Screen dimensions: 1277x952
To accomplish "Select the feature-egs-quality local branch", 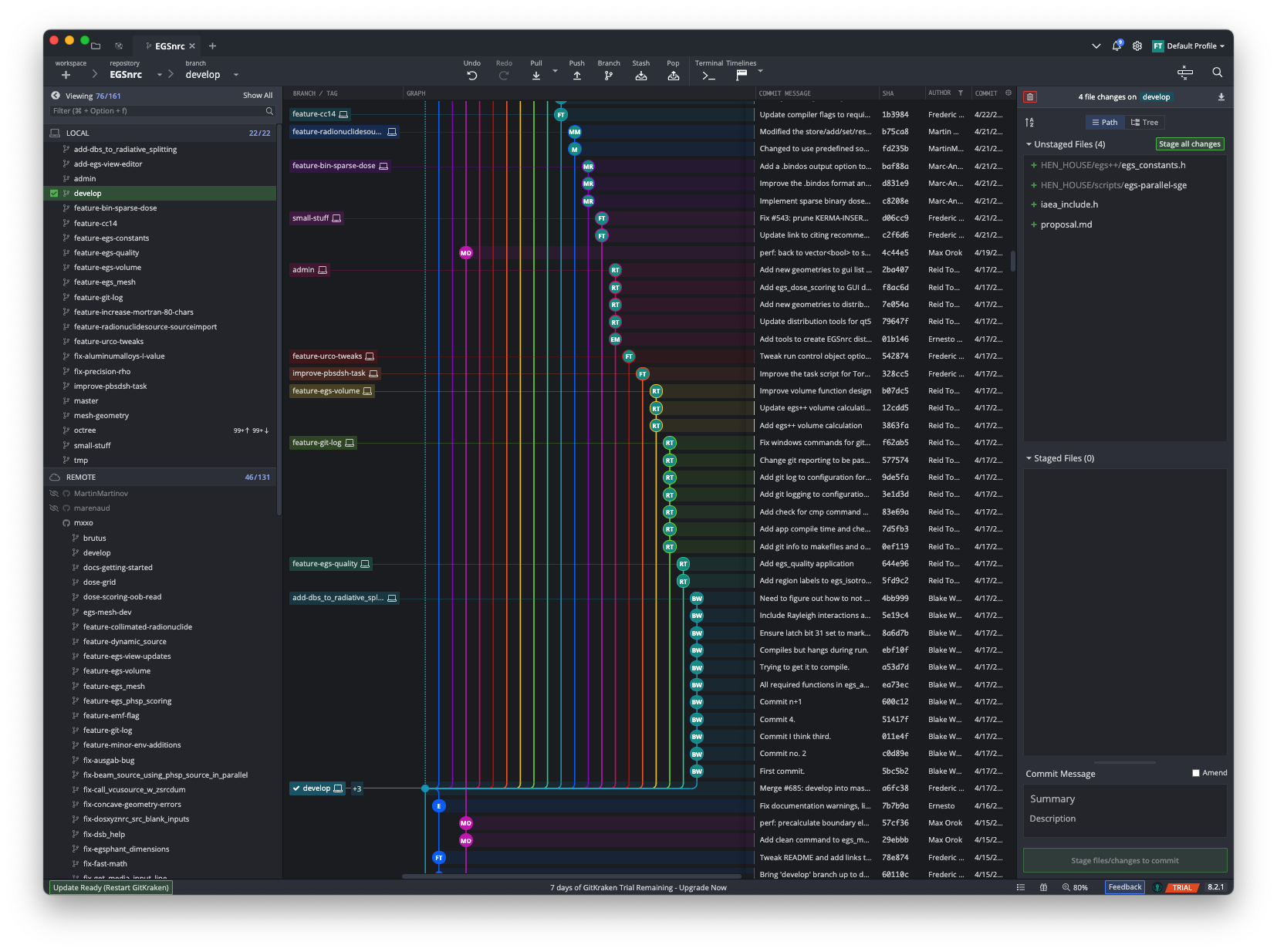I will click(106, 253).
